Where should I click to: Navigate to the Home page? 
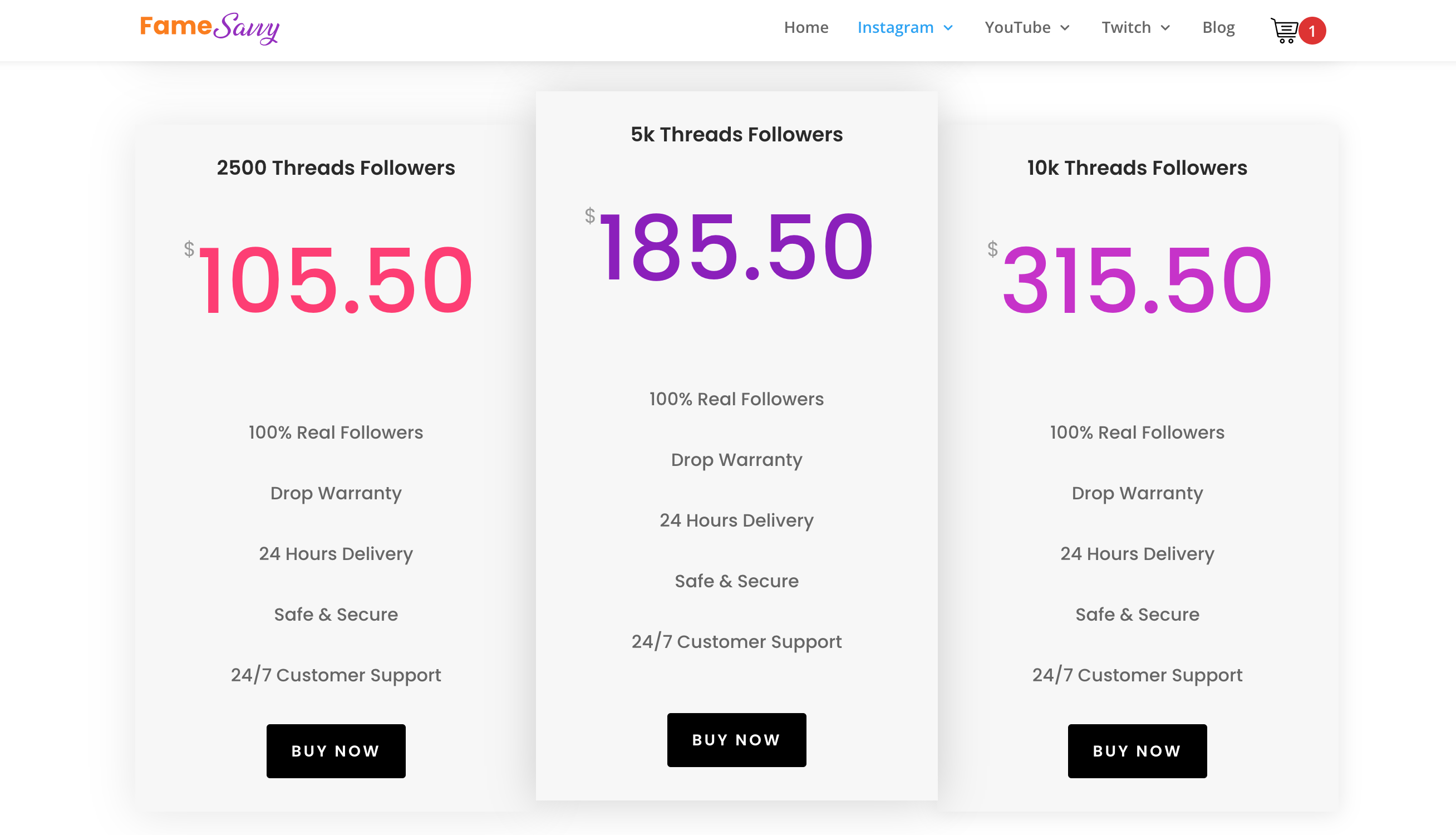806,27
